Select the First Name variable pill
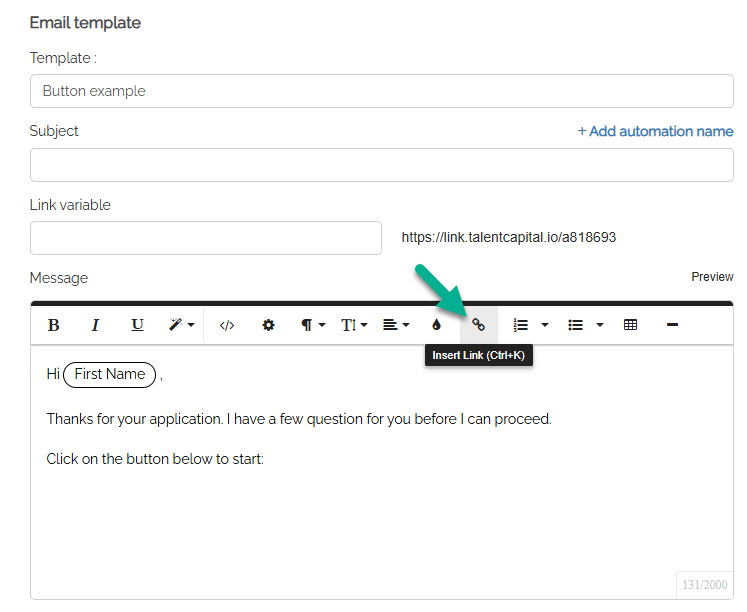The height and width of the screenshot is (612, 747). click(110, 375)
